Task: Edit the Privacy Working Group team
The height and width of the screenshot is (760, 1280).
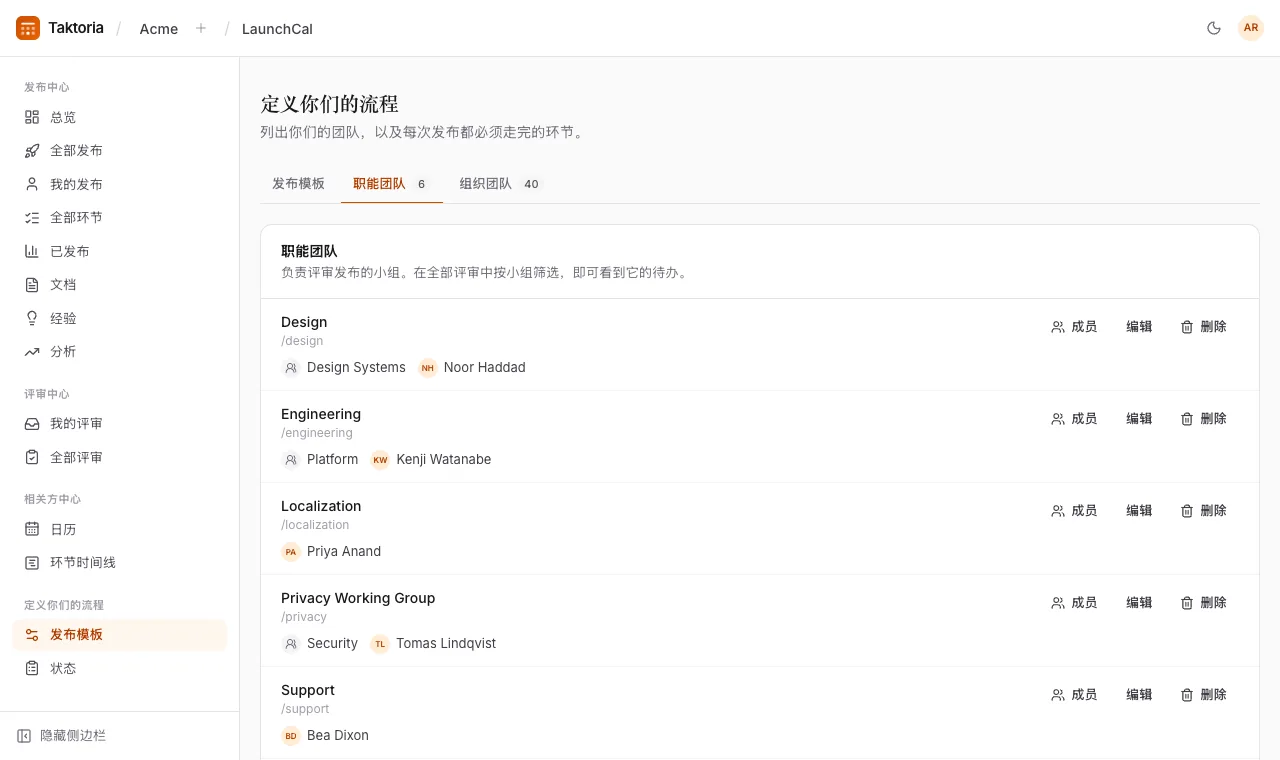Action: click(x=1139, y=603)
